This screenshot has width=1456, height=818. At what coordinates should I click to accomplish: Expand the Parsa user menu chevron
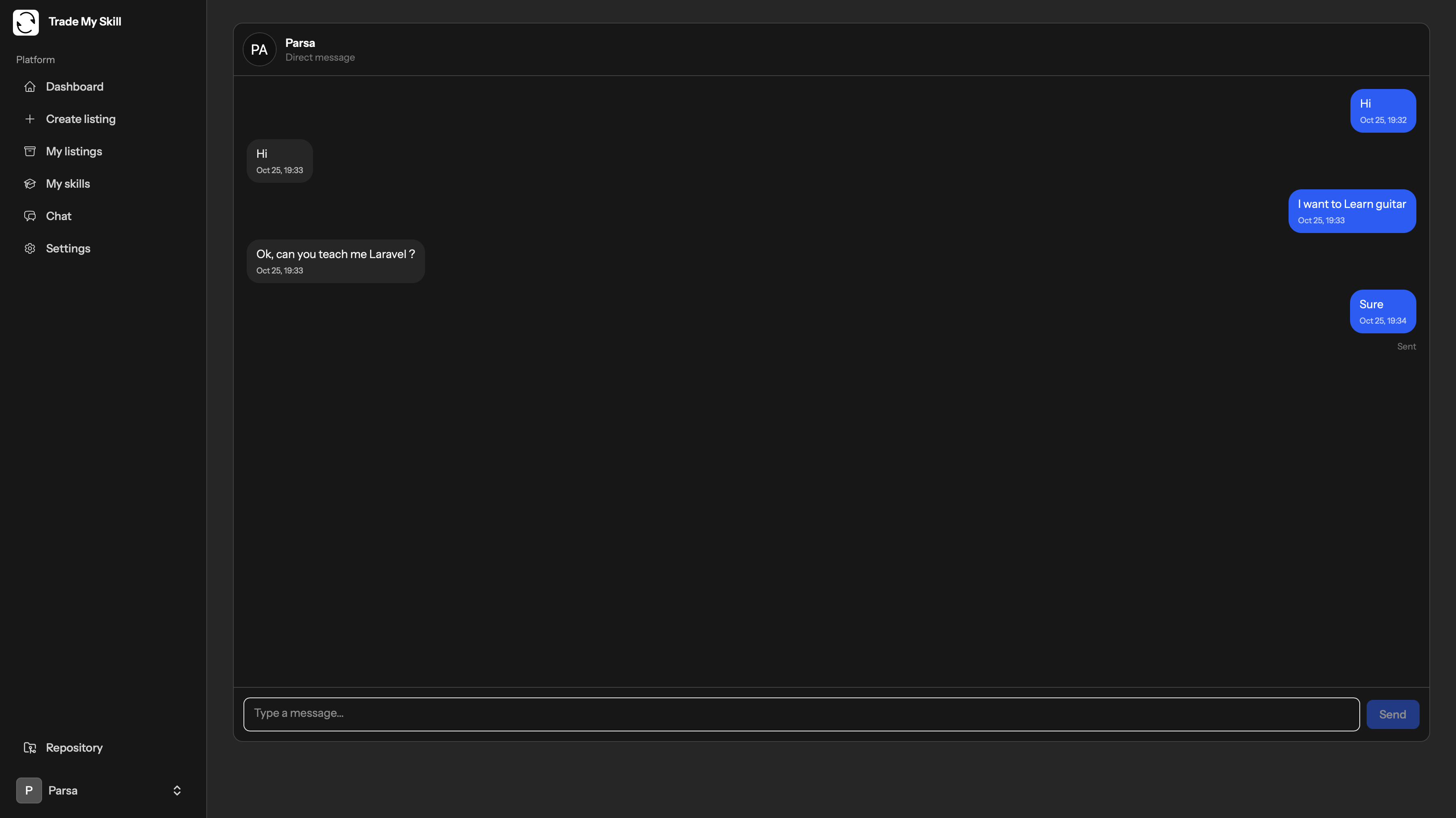(x=177, y=790)
